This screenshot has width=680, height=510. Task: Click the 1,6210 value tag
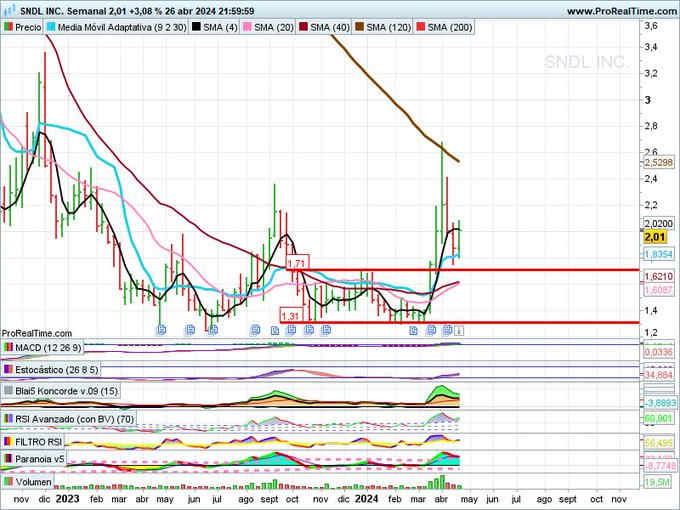[659, 276]
